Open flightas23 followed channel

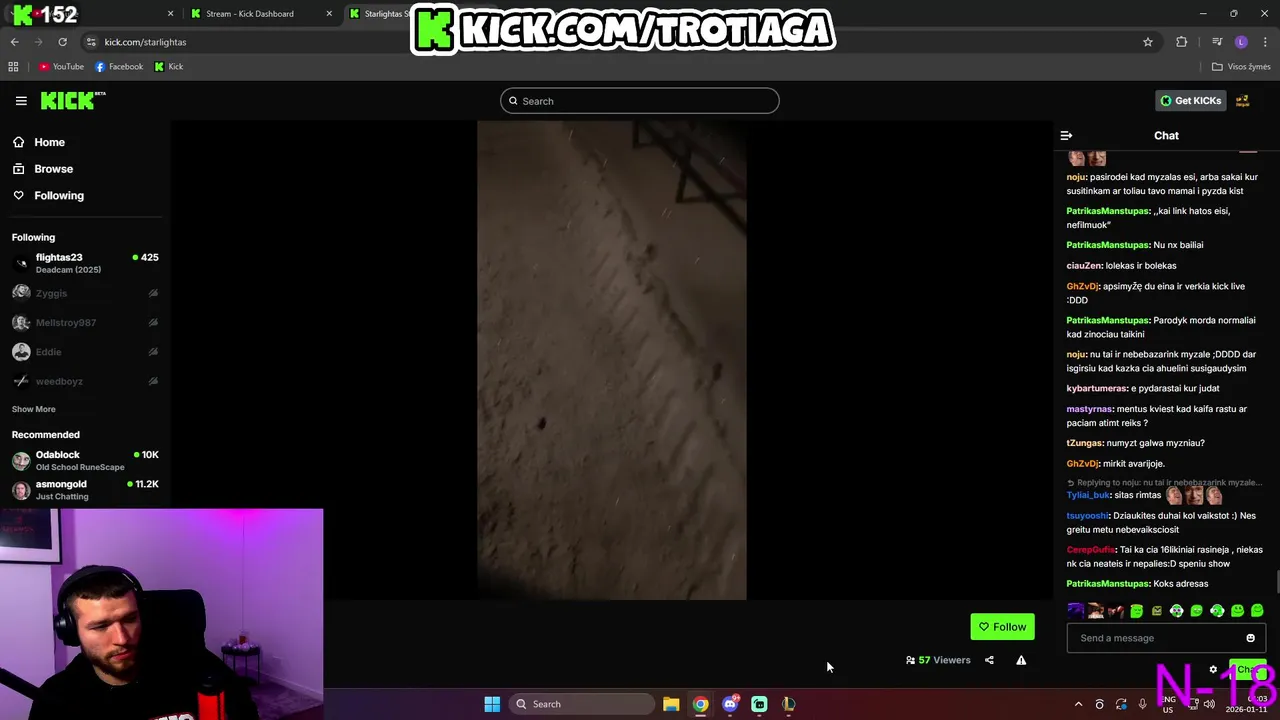tap(85, 263)
